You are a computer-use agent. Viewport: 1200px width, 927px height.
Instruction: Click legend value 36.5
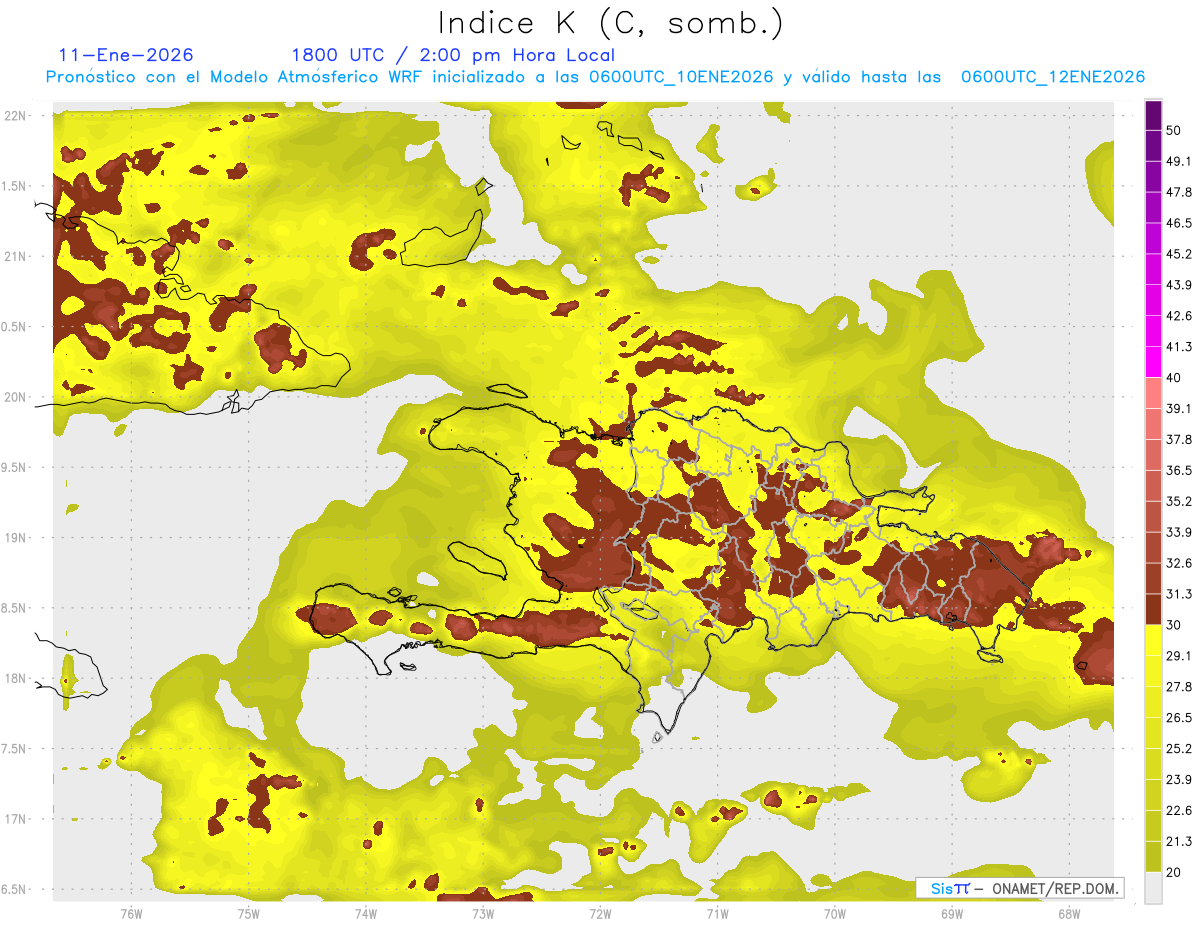pos(1178,470)
